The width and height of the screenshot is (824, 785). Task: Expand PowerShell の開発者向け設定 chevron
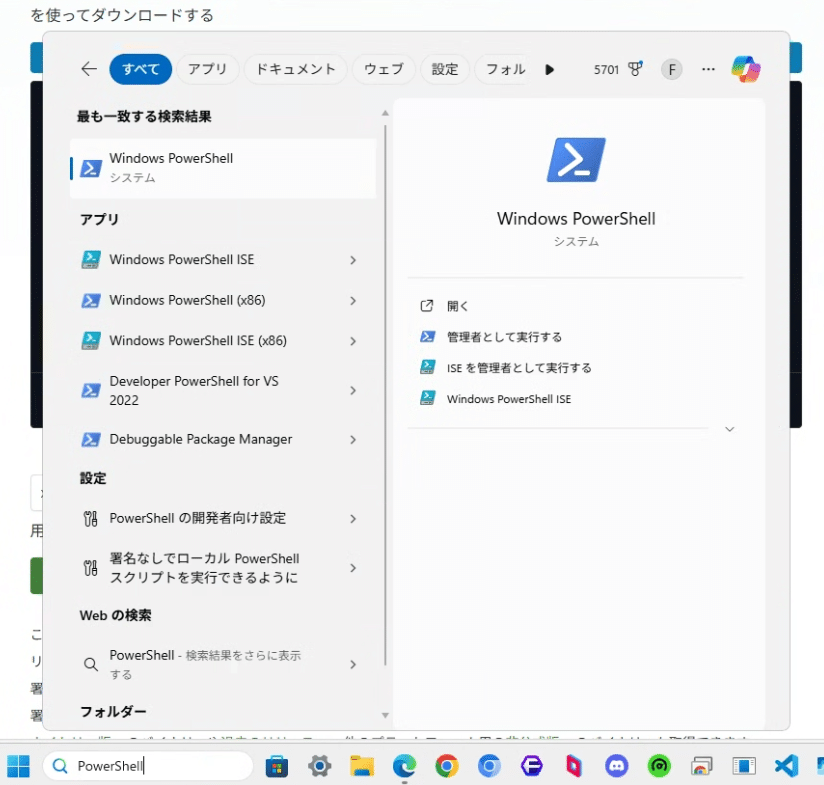[x=353, y=519]
